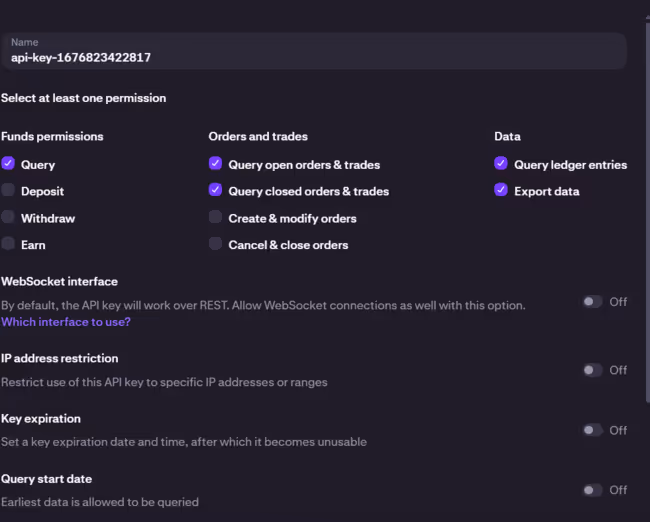
Task: Toggle Query start date on
Action: [593, 490]
